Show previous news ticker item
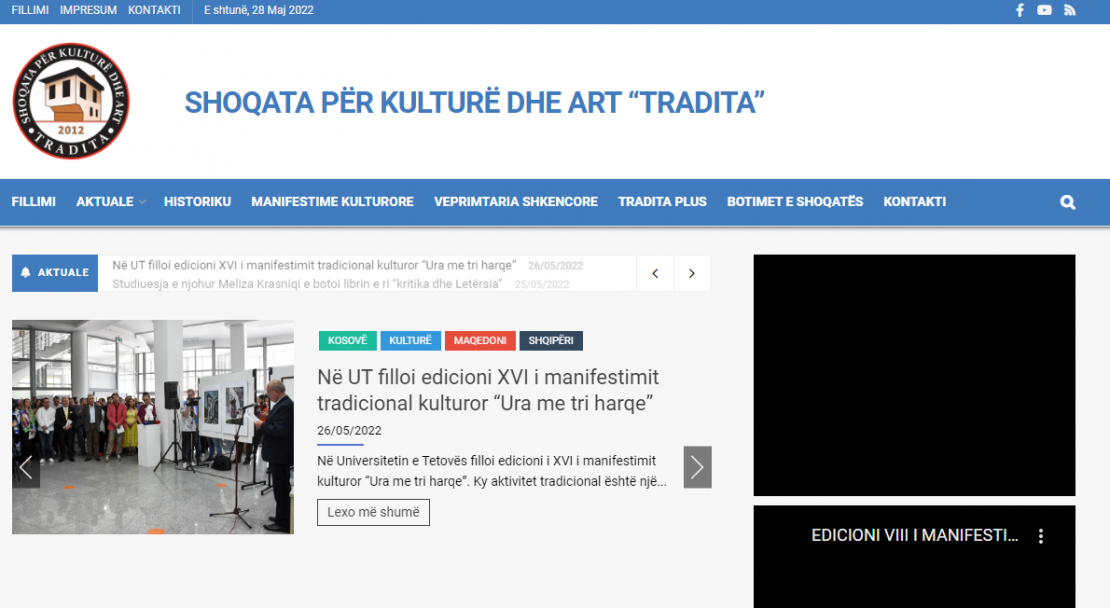The image size is (1110, 608). click(x=655, y=273)
